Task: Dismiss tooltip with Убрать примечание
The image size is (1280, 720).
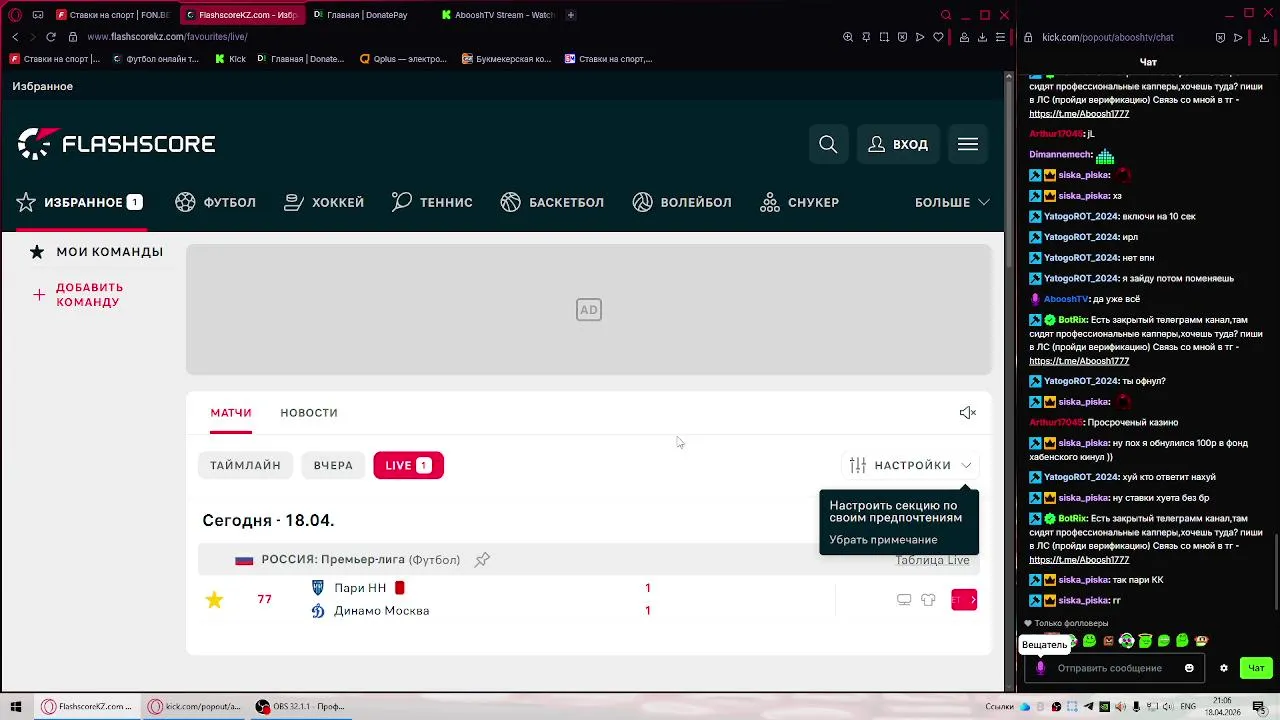Action: [x=883, y=540]
